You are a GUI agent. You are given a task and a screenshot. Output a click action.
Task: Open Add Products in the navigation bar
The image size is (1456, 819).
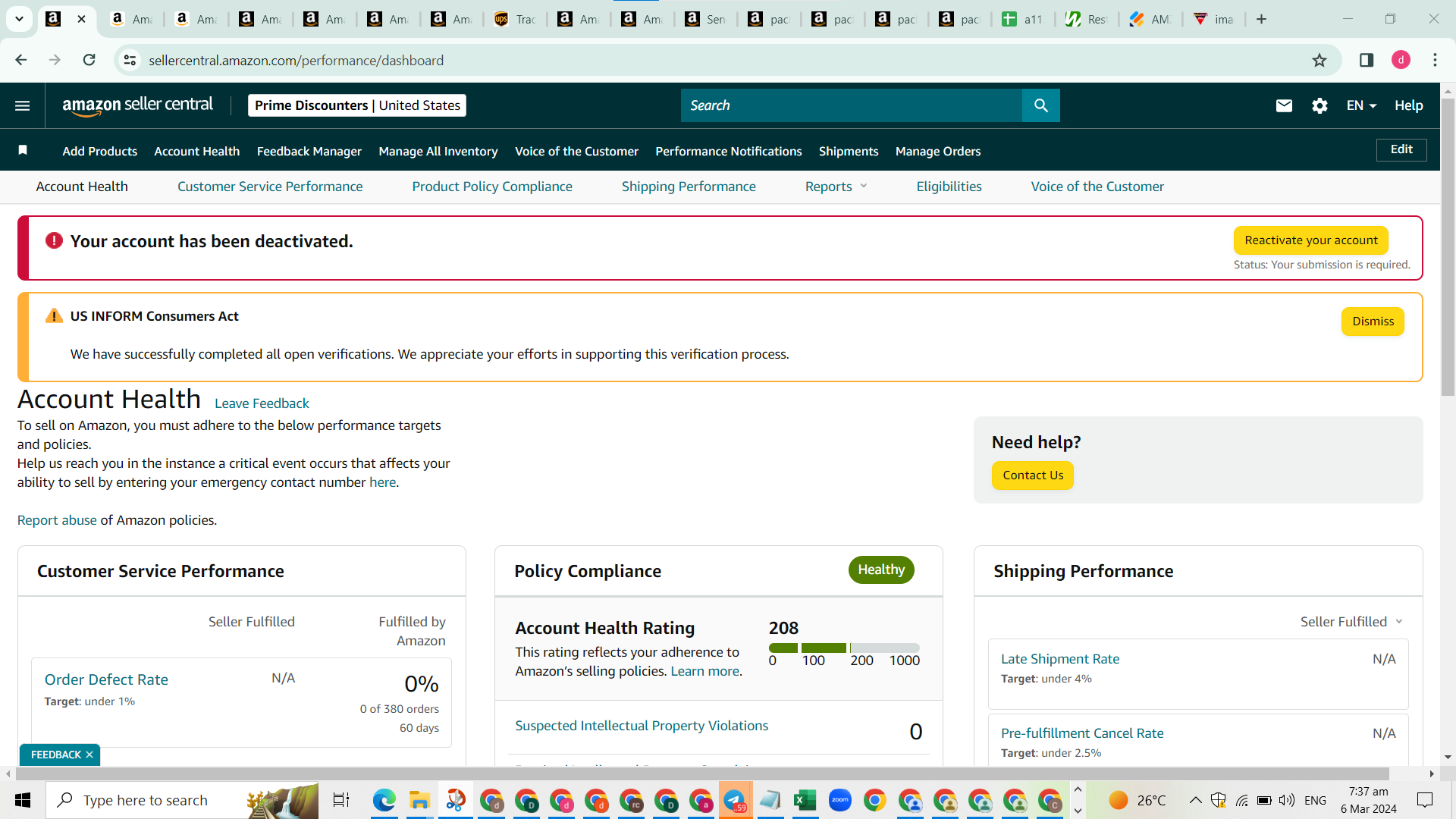100,151
